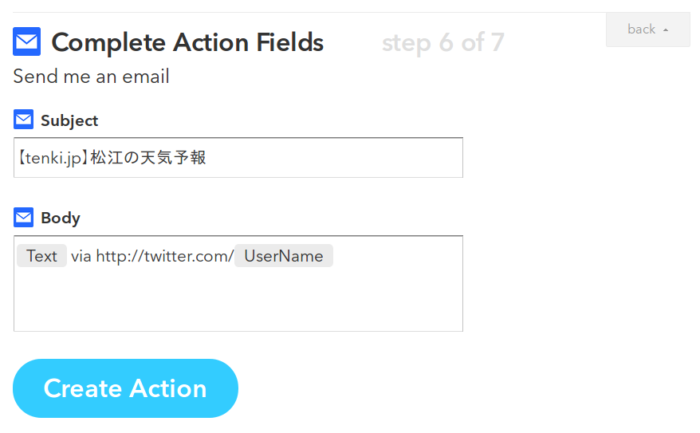Click the Create Action button
The width and height of the screenshot is (700, 433).
coord(125,388)
